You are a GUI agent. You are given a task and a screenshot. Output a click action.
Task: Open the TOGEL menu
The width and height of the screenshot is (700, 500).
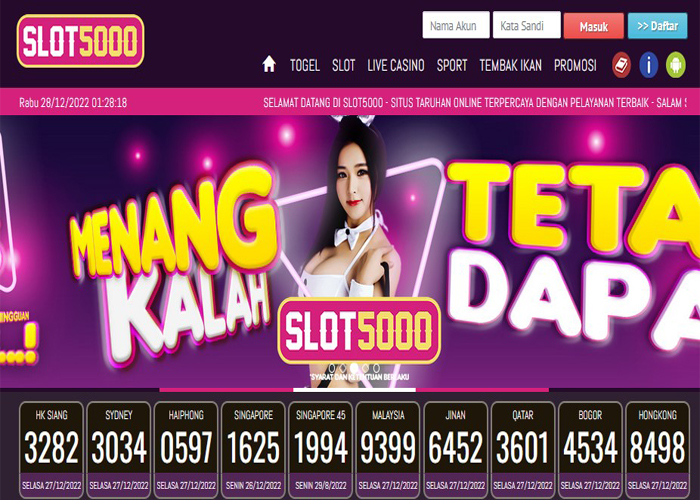[305, 66]
